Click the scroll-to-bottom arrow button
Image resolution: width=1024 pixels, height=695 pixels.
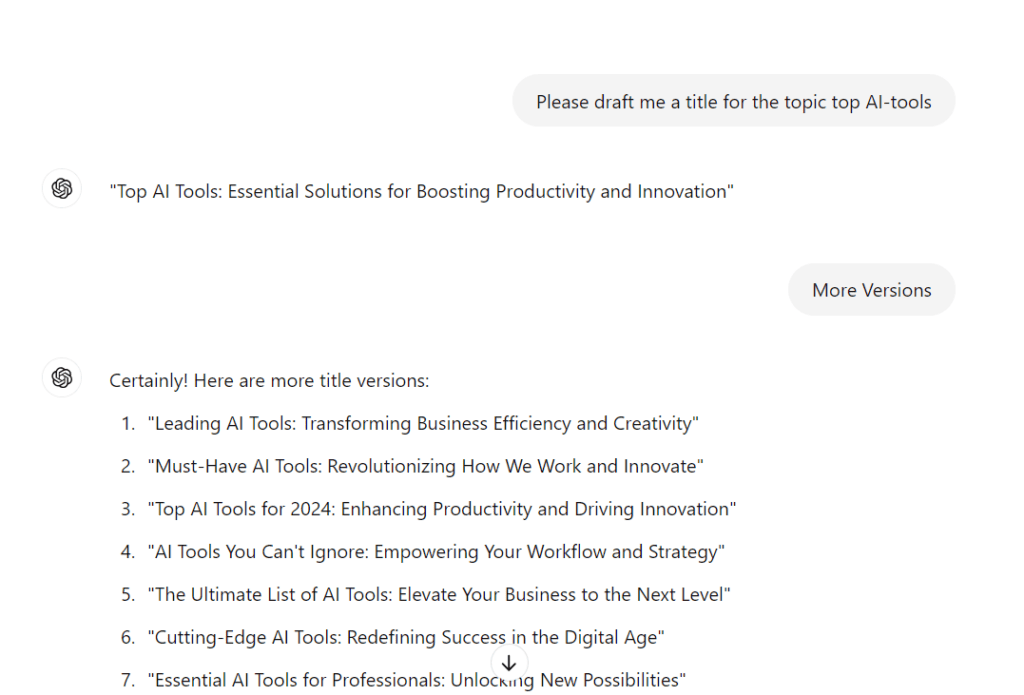point(509,664)
